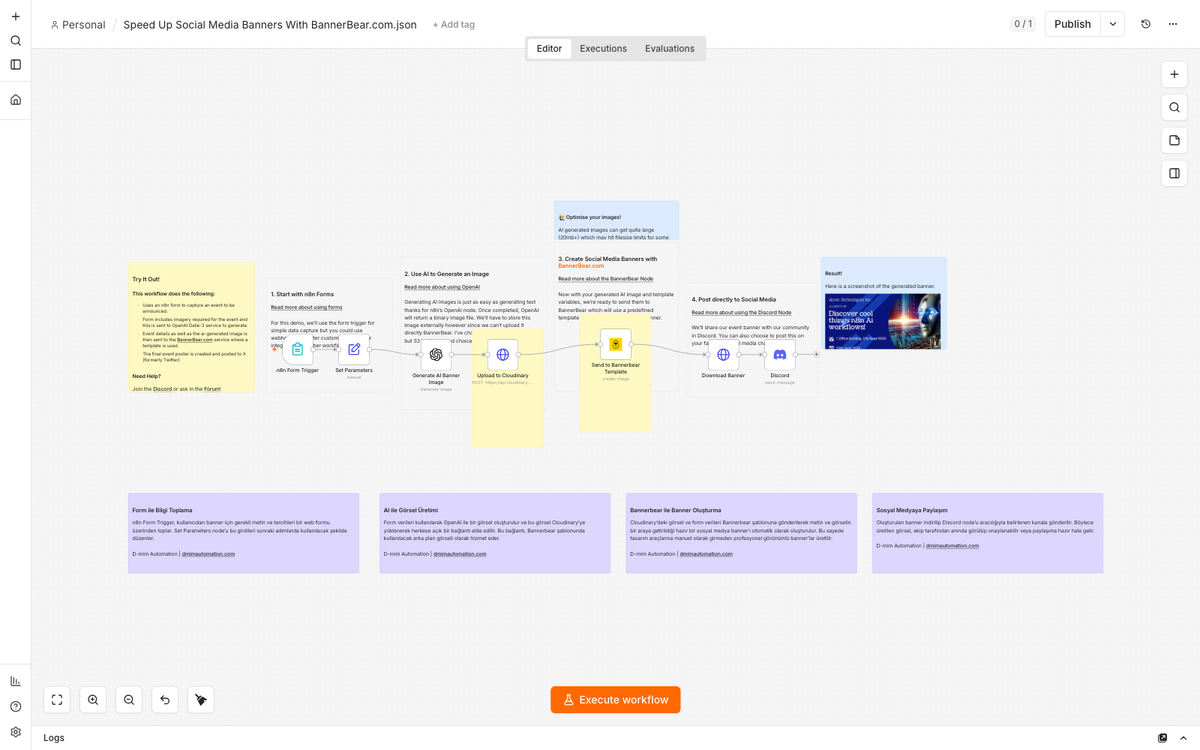This screenshot has width=1200, height=750.
Task: Open 'Read more about using OpenAI' link
Action: pyautogui.click(x=442, y=287)
